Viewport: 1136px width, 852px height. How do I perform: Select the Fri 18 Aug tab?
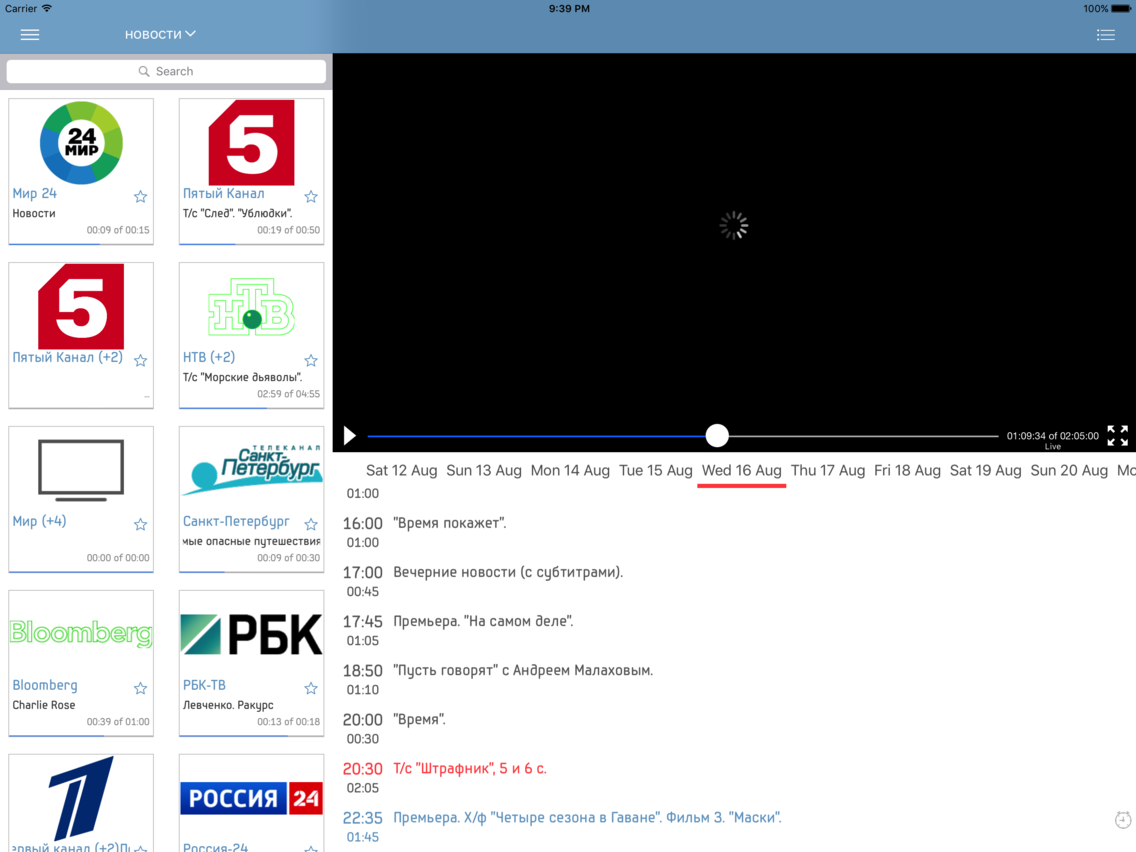coord(907,470)
